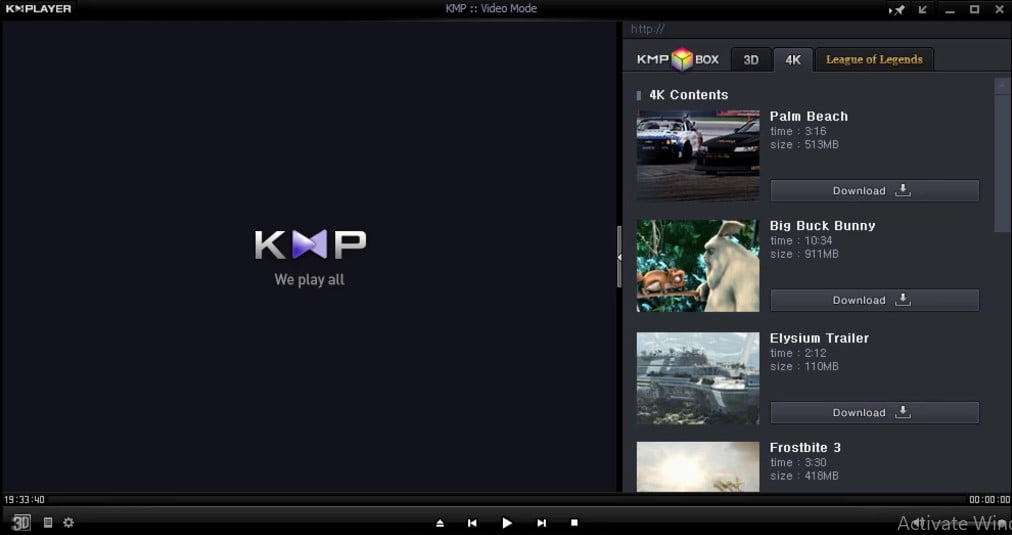
Task: Start playback with the Play button
Action: [507, 523]
